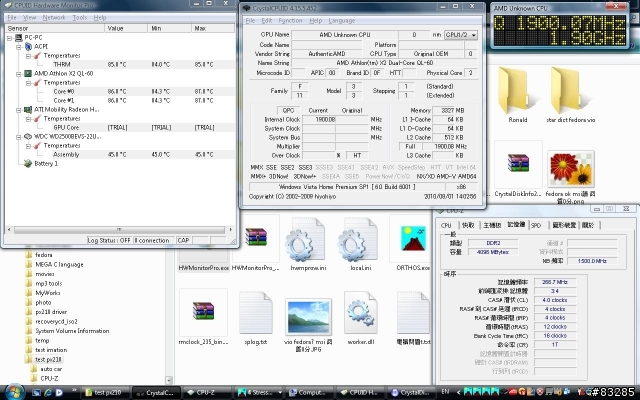Click the Sensor column header

(55, 28)
